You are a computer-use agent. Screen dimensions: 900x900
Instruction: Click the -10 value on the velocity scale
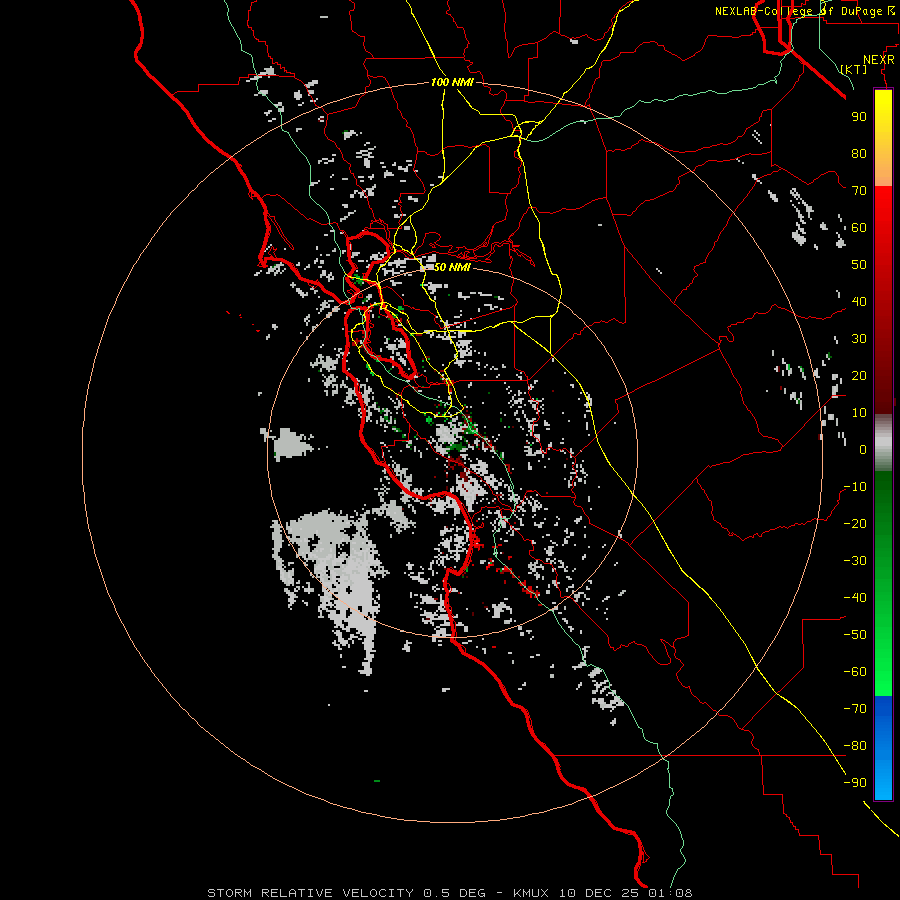(x=855, y=487)
